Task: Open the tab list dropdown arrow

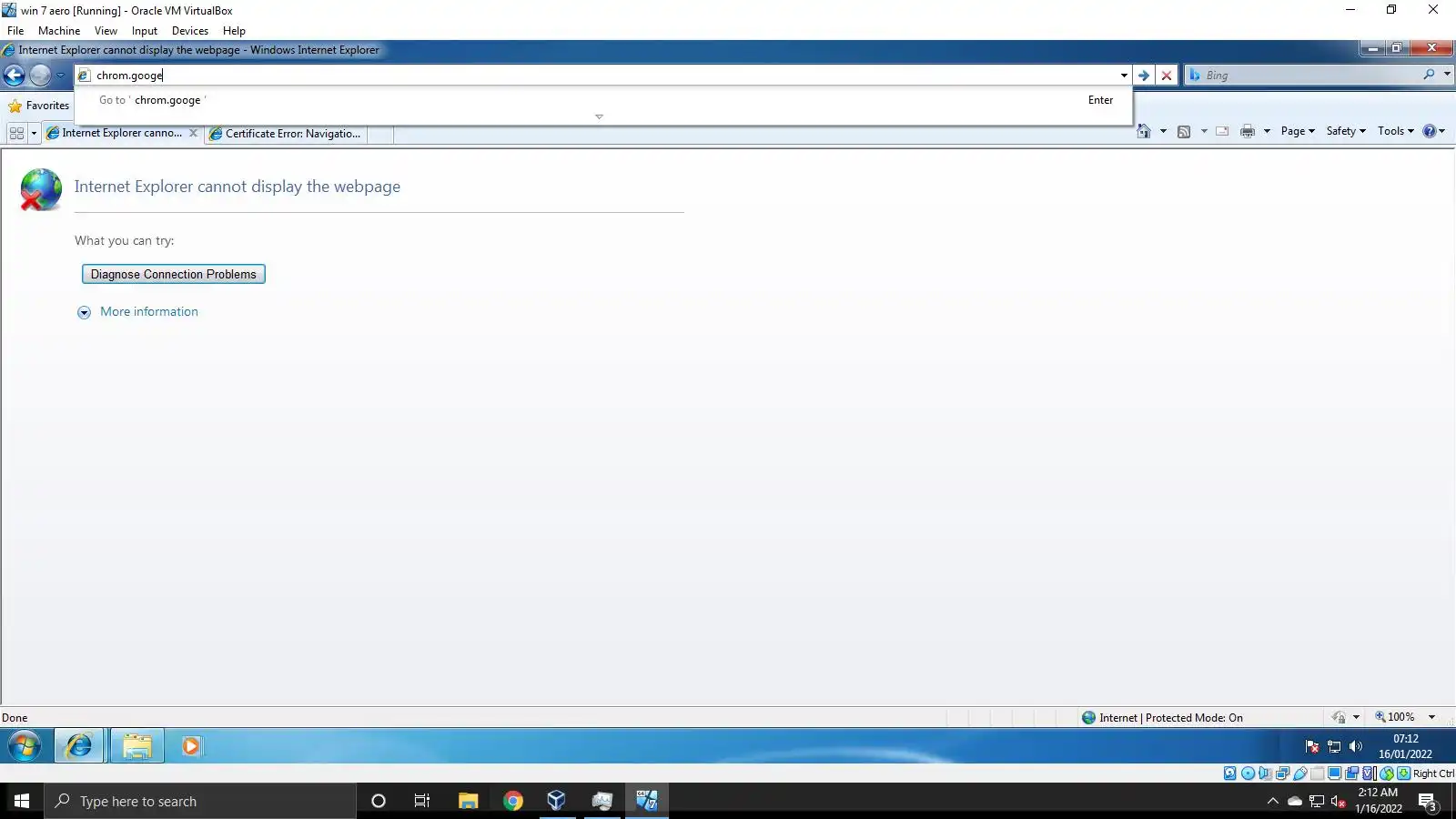Action: click(34, 134)
